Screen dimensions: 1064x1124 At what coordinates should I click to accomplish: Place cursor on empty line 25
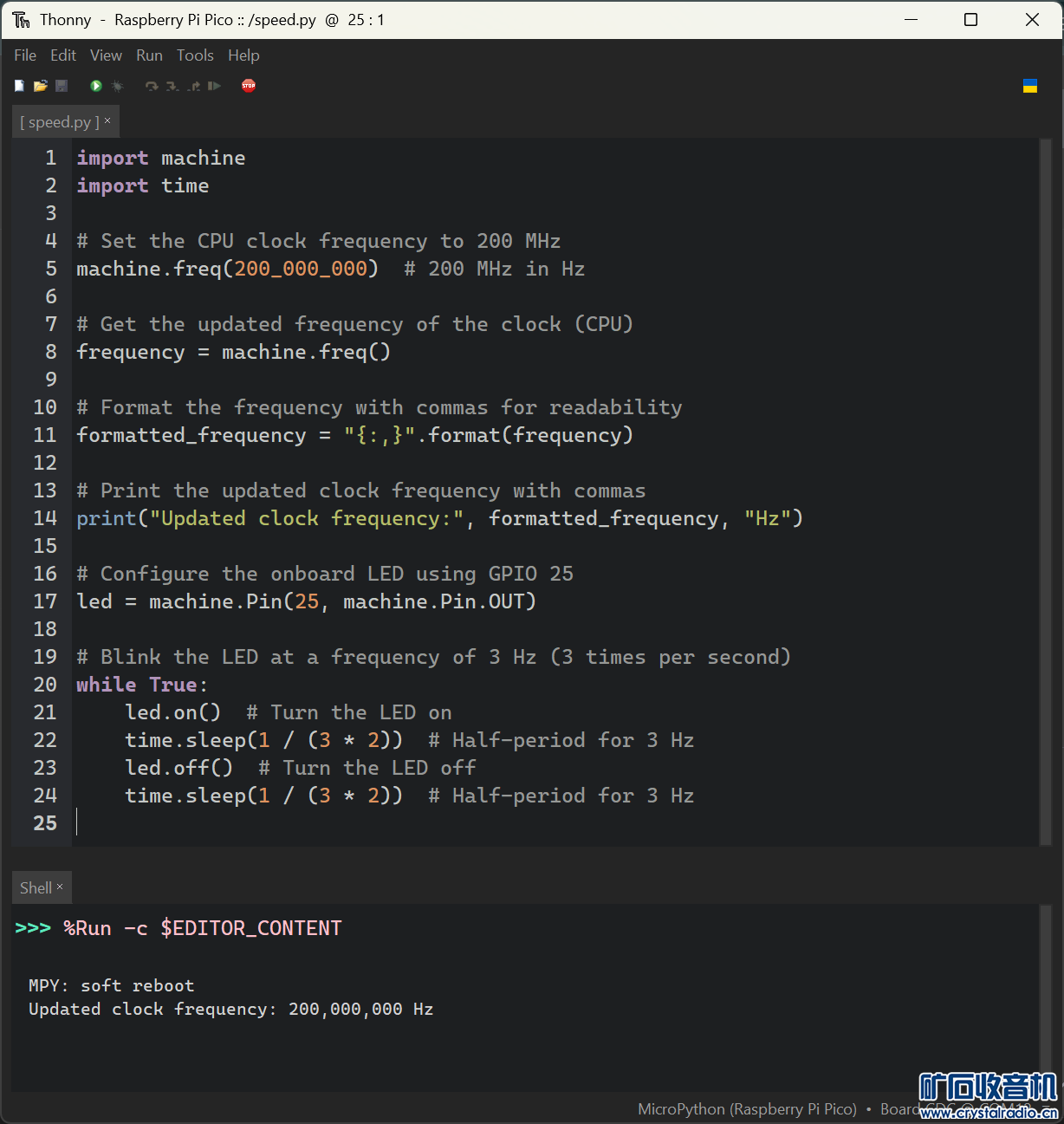click(555, 823)
